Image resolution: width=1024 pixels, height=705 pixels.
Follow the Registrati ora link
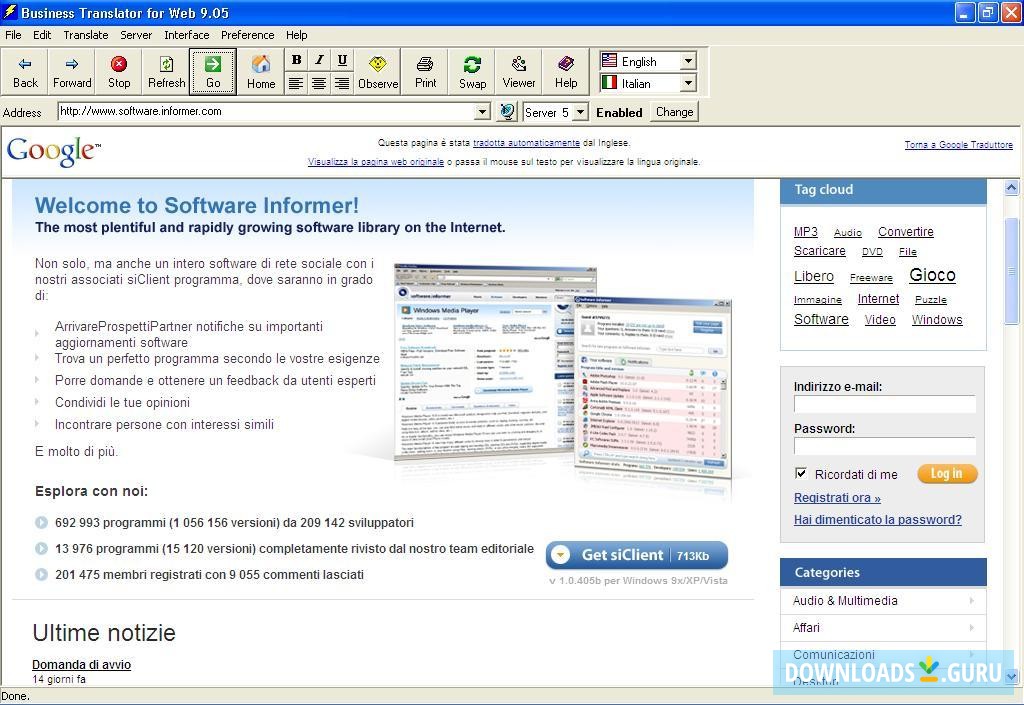click(x=837, y=498)
